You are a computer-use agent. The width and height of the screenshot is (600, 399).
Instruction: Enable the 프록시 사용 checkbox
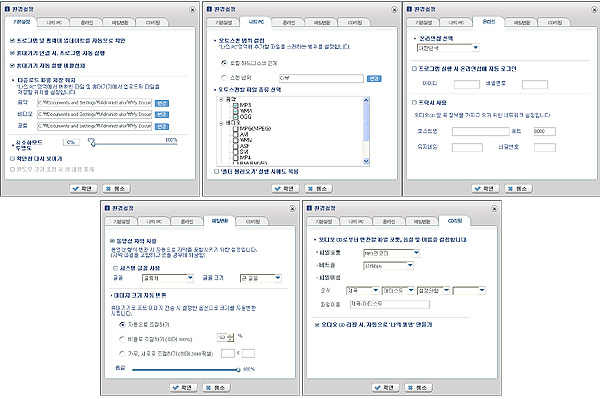coord(414,103)
